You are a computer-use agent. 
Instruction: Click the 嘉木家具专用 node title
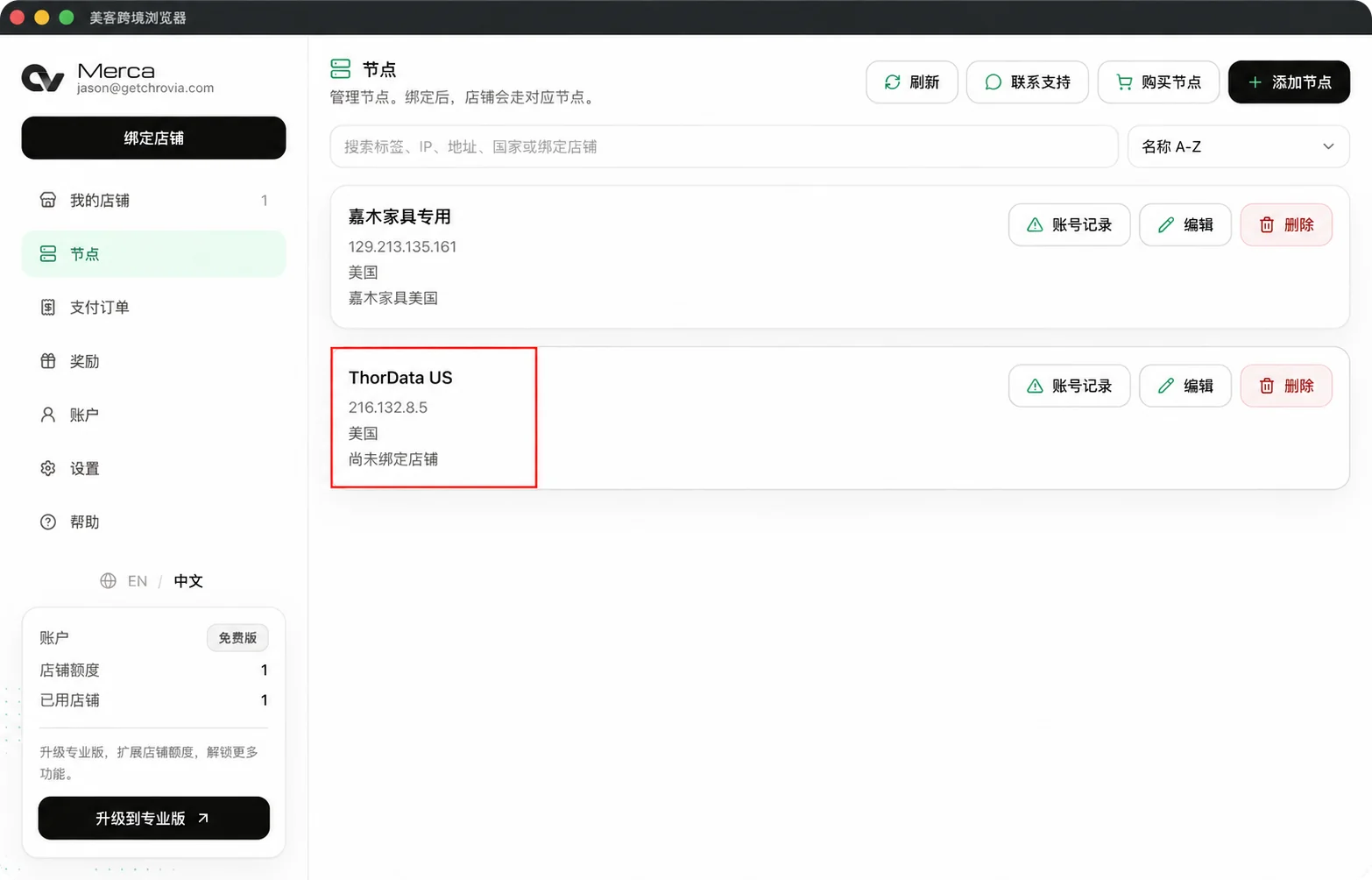(x=400, y=216)
